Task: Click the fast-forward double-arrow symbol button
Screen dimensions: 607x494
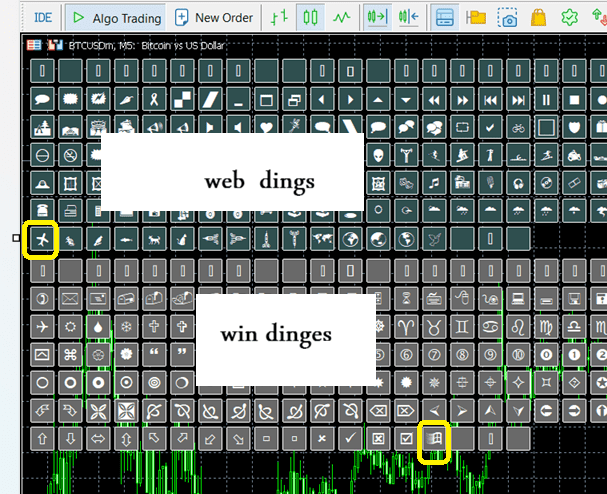Action: pyautogui.click(x=462, y=99)
